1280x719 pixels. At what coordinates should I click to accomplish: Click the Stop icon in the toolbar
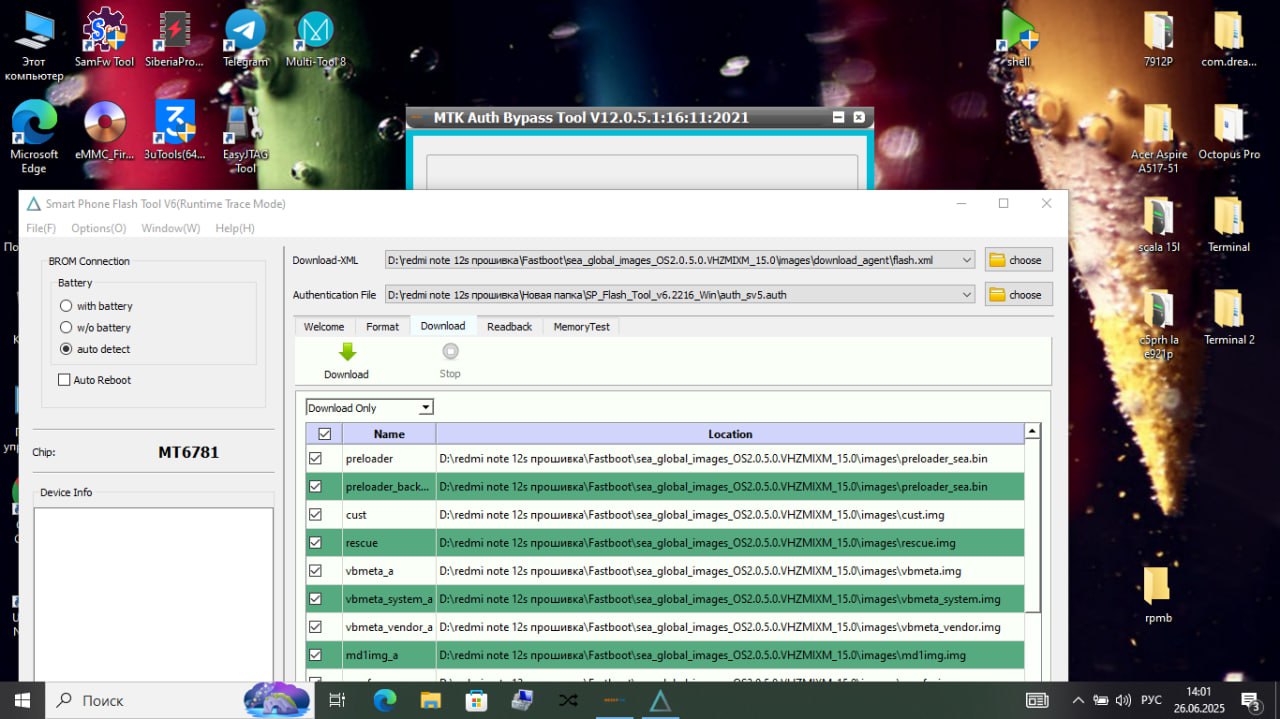pos(450,351)
